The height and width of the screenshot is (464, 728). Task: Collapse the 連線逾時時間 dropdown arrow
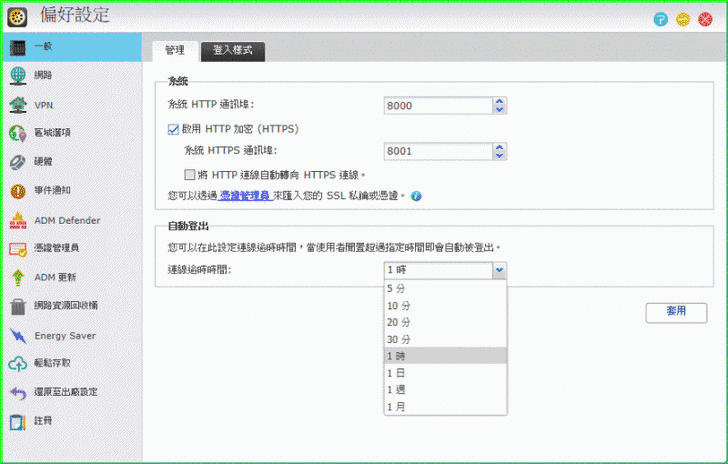[x=499, y=270]
